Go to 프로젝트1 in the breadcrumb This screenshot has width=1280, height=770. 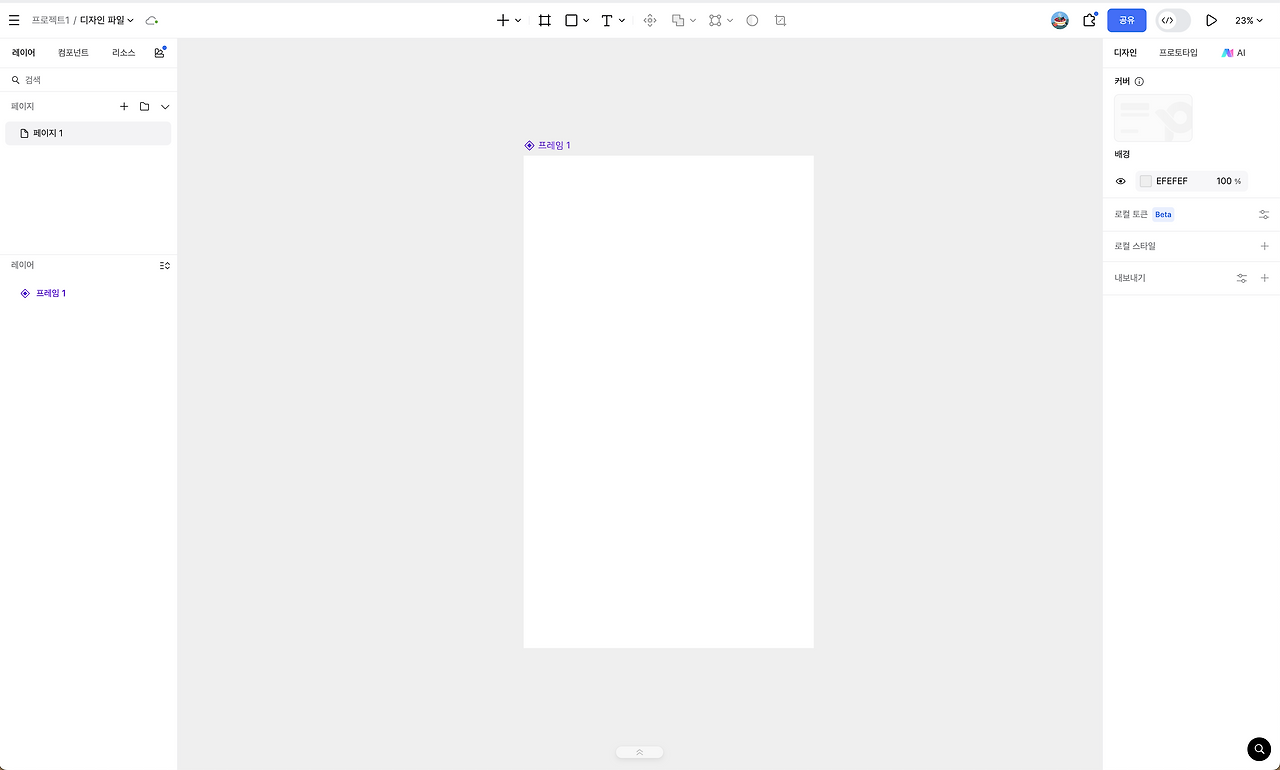click(x=50, y=20)
